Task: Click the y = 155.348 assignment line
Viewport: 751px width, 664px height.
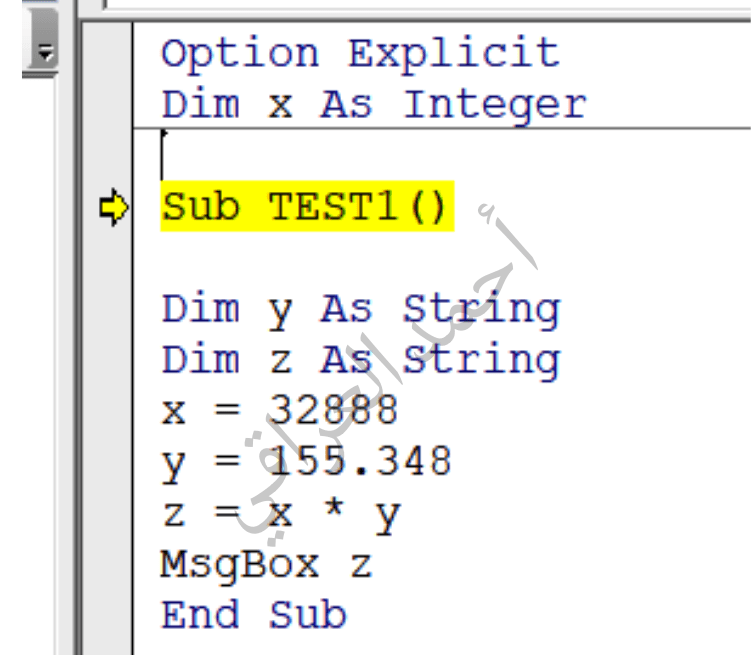Action: pyautogui.click(x=306, y=463)
